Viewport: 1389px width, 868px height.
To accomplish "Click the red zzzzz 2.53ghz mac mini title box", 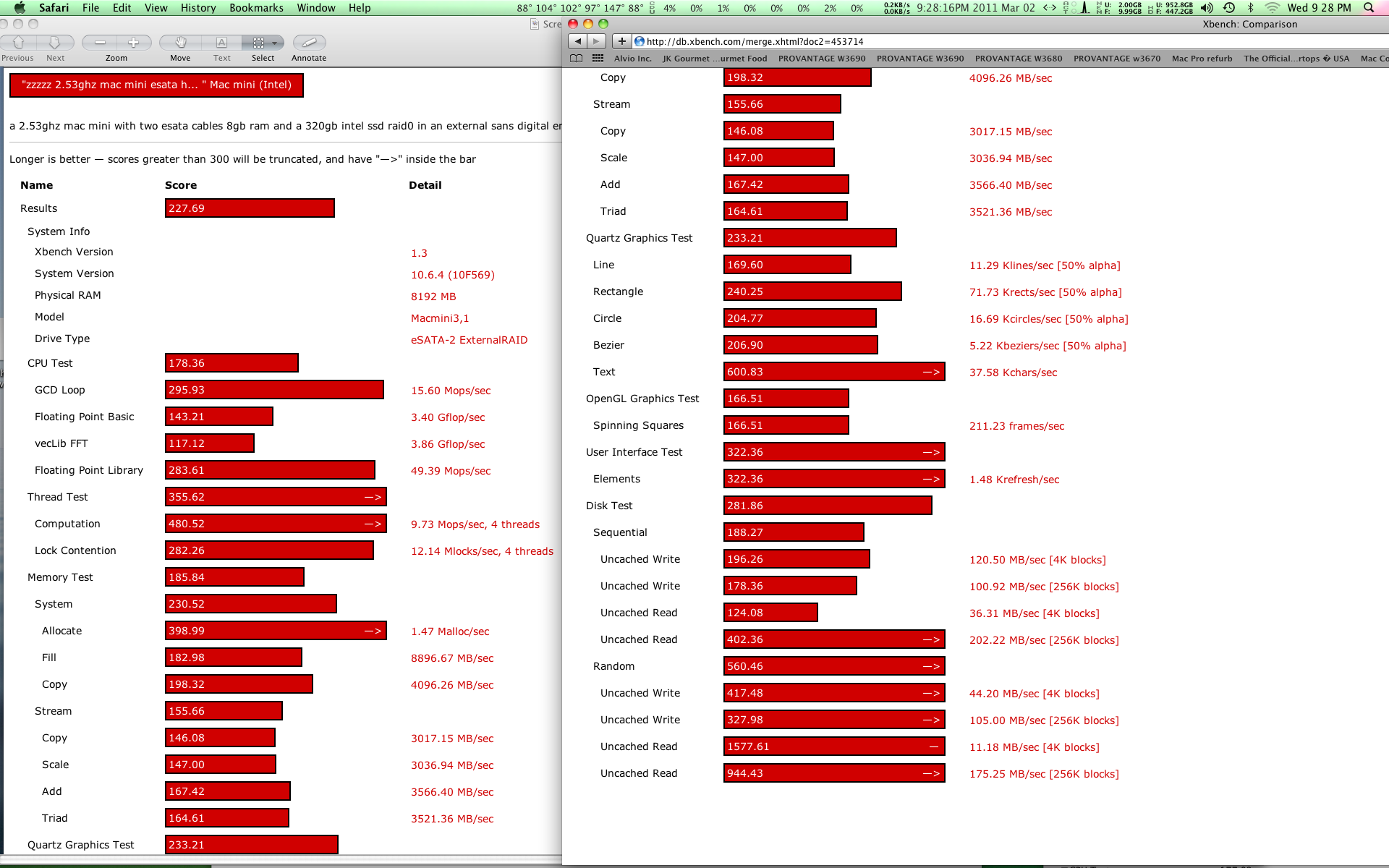I will coord(156,85).
